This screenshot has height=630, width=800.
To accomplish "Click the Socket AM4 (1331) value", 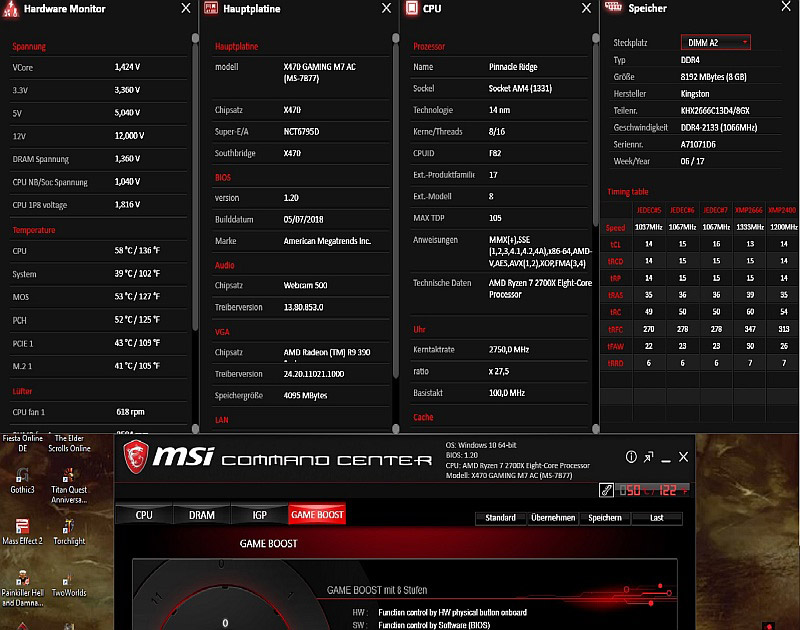I will pos(520,88).
